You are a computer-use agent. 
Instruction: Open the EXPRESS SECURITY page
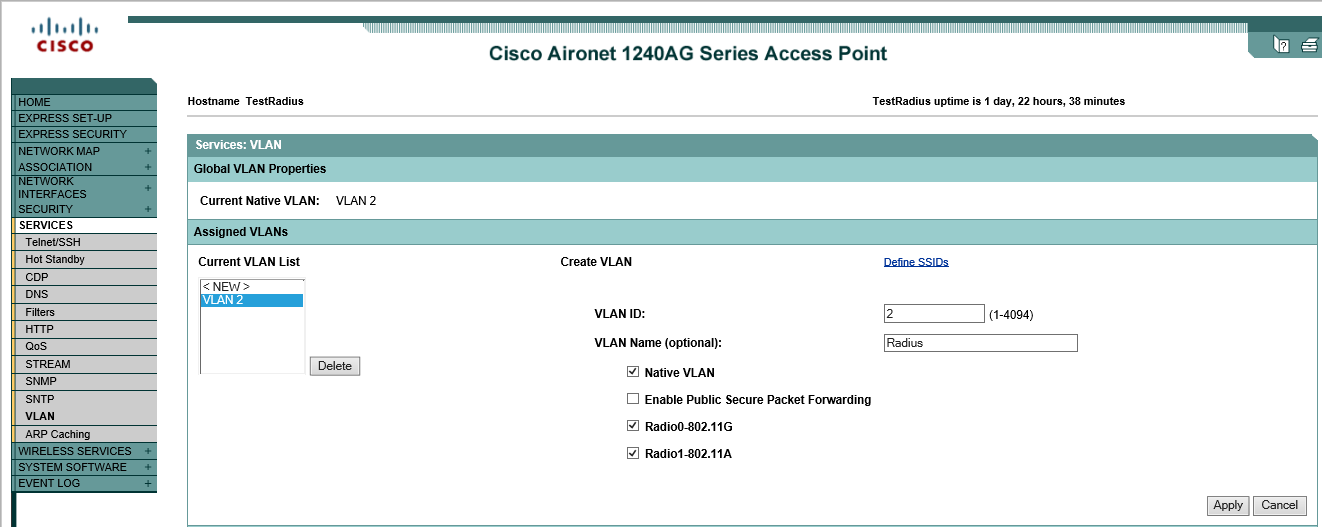pos(72,134)
